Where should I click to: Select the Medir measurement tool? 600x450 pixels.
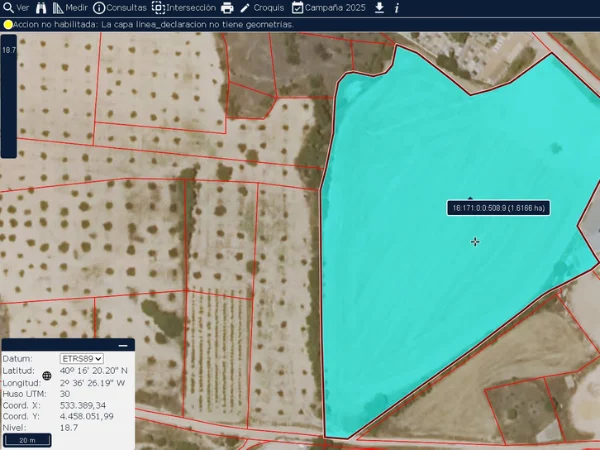point(70,7)
